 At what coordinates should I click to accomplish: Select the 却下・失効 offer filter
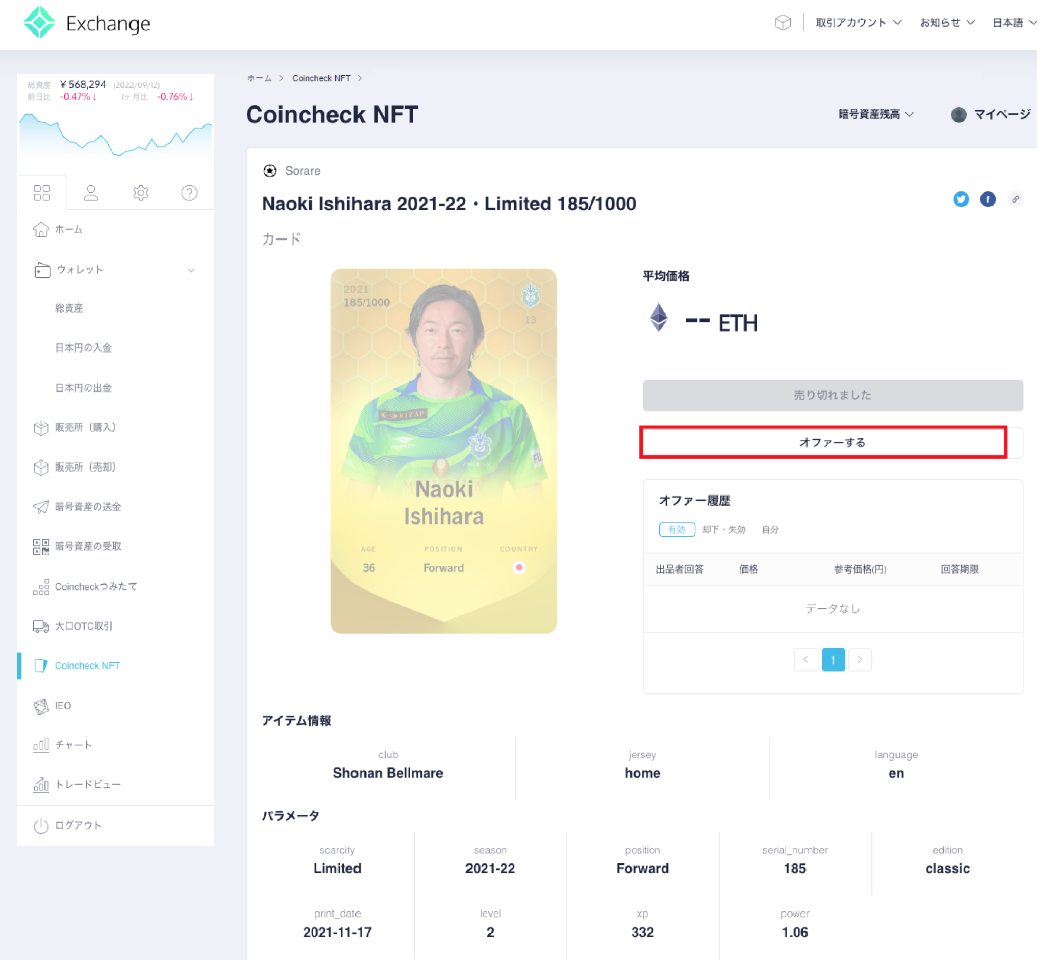point(724,529)
